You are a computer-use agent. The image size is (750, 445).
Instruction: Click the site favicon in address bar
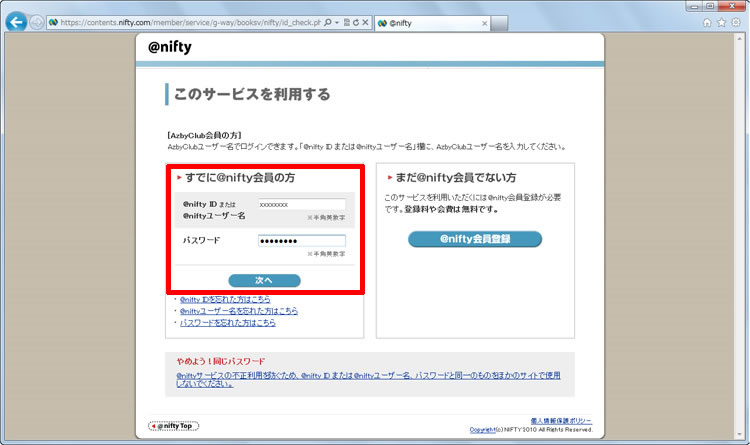click(x=53, y=22)
